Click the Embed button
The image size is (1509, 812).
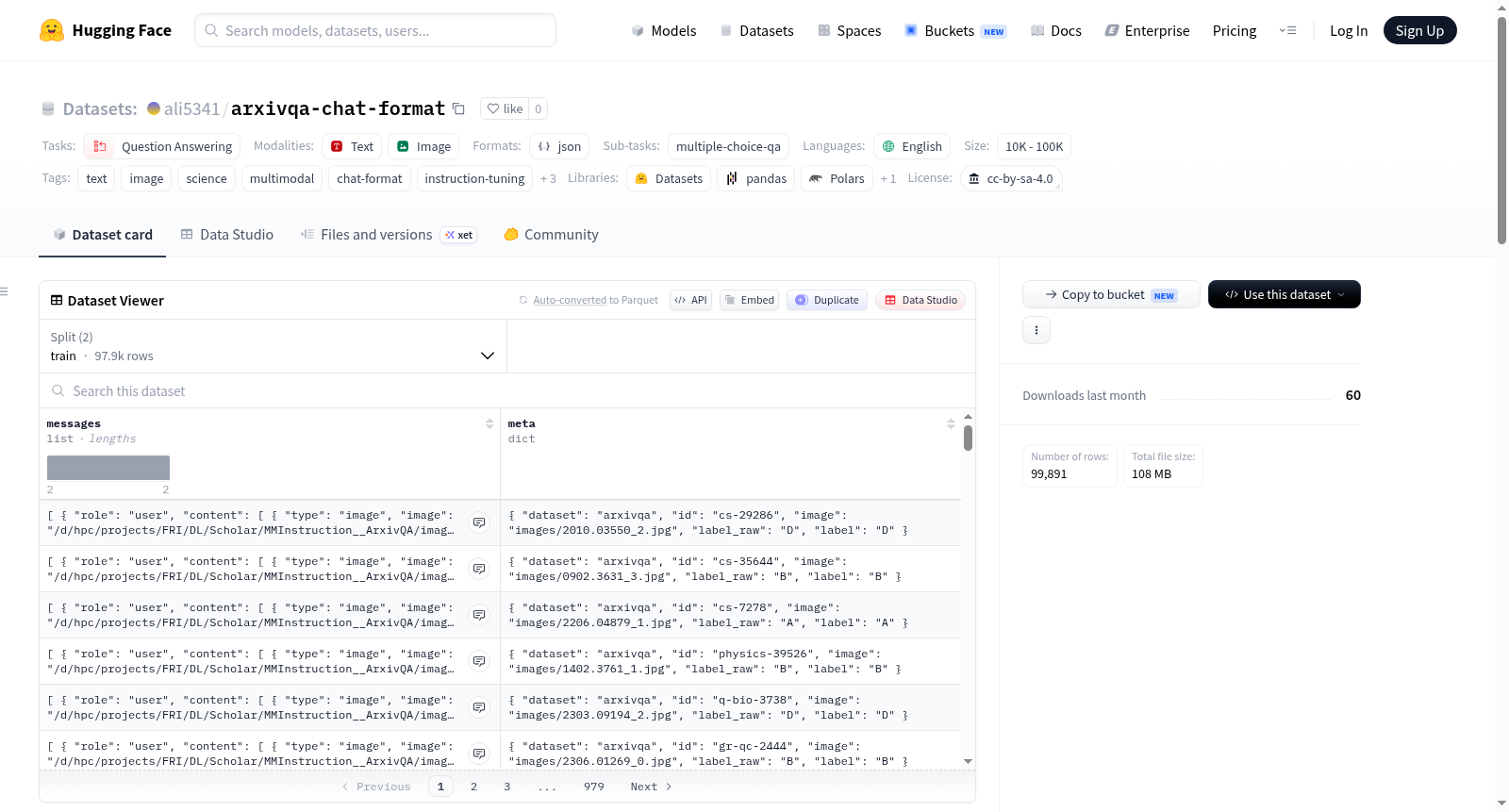pos(750,300)
